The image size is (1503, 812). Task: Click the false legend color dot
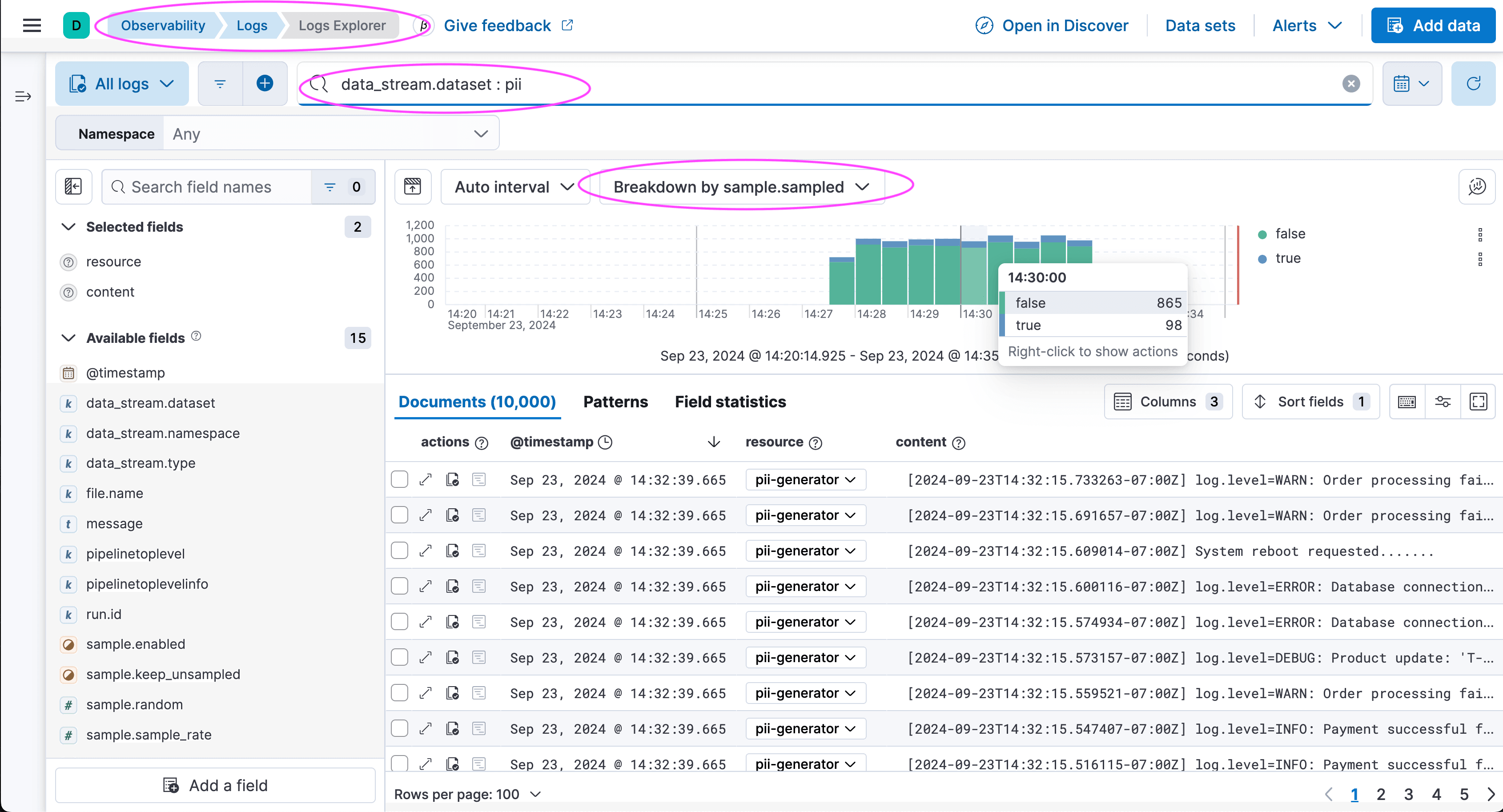[1262, 234]
